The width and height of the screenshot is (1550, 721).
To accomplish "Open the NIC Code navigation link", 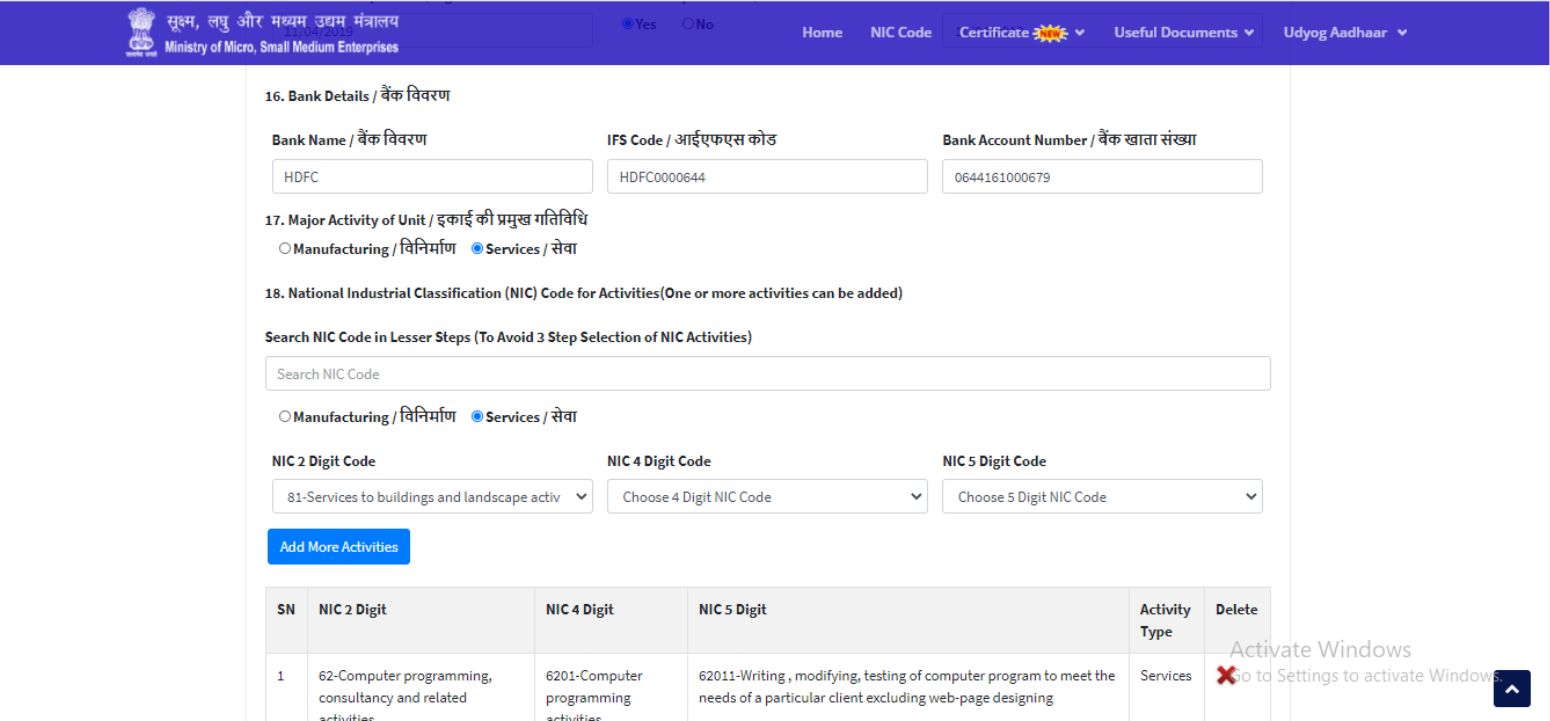I will 900,33.
